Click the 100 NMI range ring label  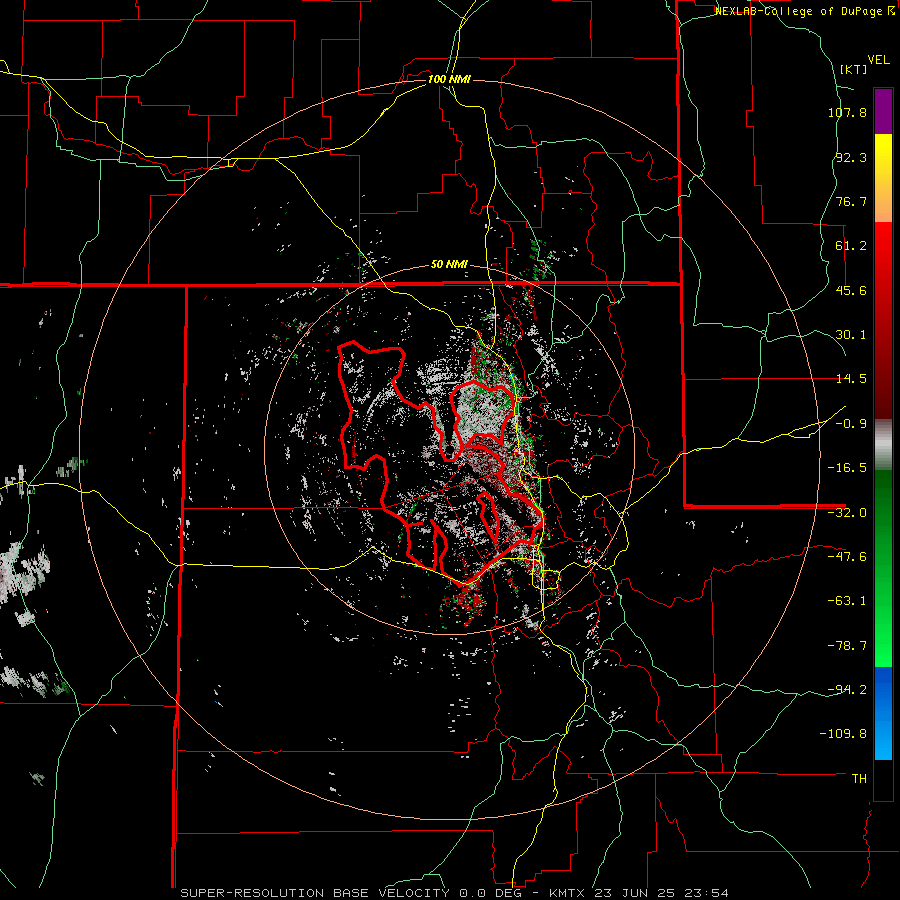click(449, 79)
